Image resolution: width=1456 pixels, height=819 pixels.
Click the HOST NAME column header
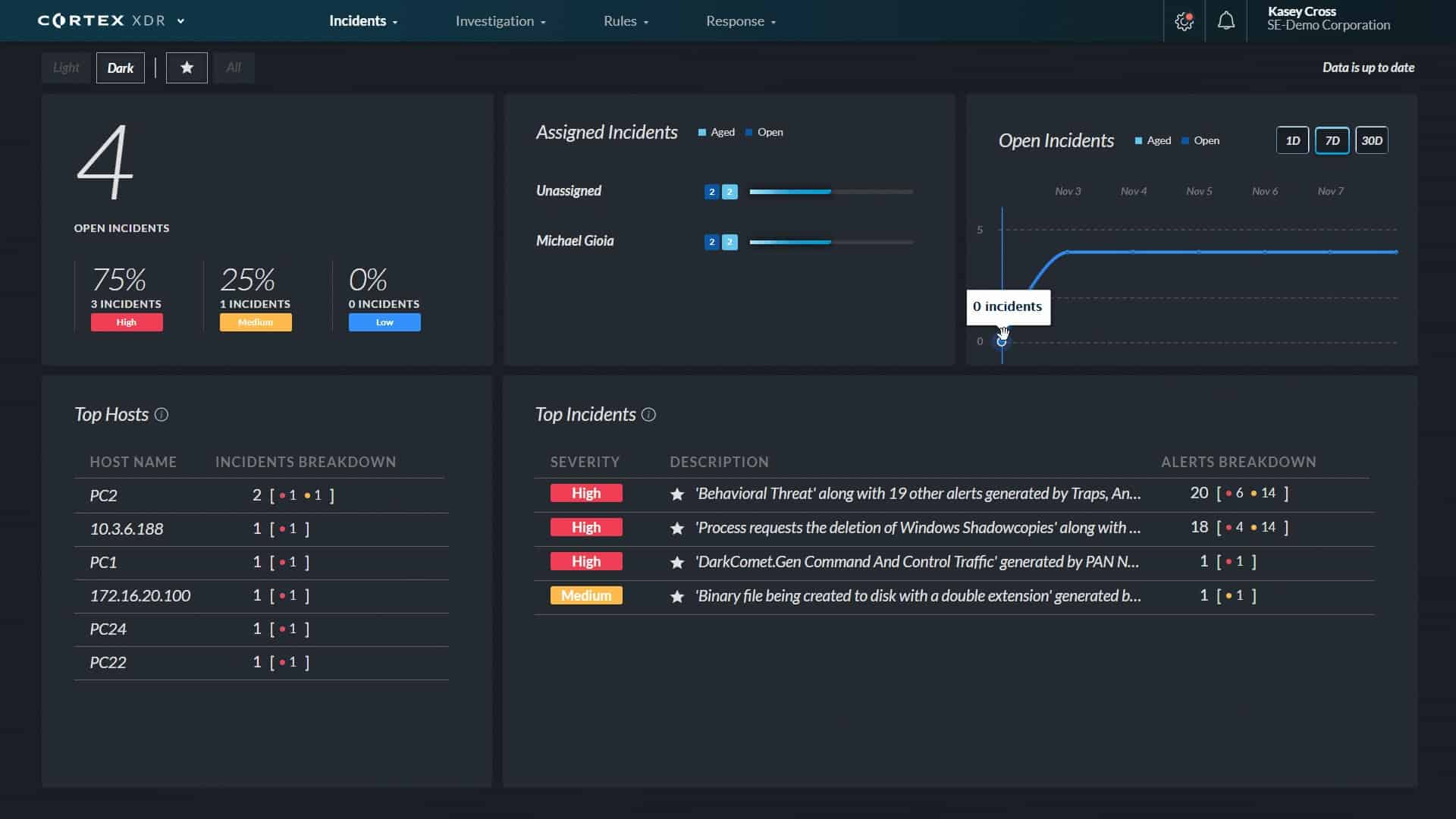(x=133, y=462)
